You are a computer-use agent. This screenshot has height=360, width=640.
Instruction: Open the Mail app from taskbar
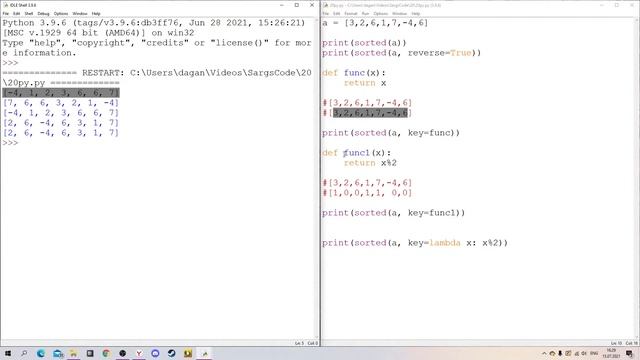point(58,353)
